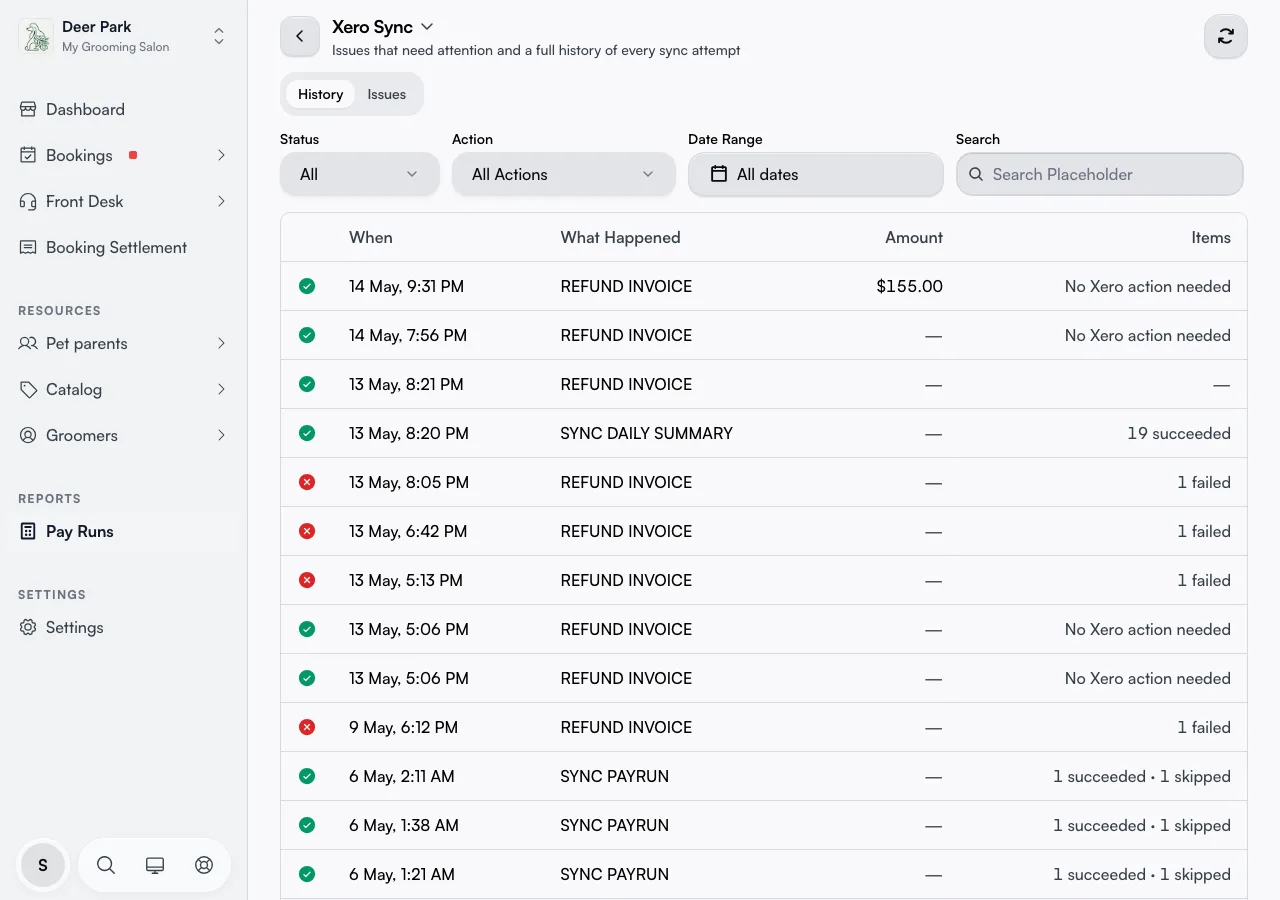The width and height of the screenshot is (1280, 900).
Task: Click the Settings gear icon
Action: pyautogui.click(x=28, y=627)
